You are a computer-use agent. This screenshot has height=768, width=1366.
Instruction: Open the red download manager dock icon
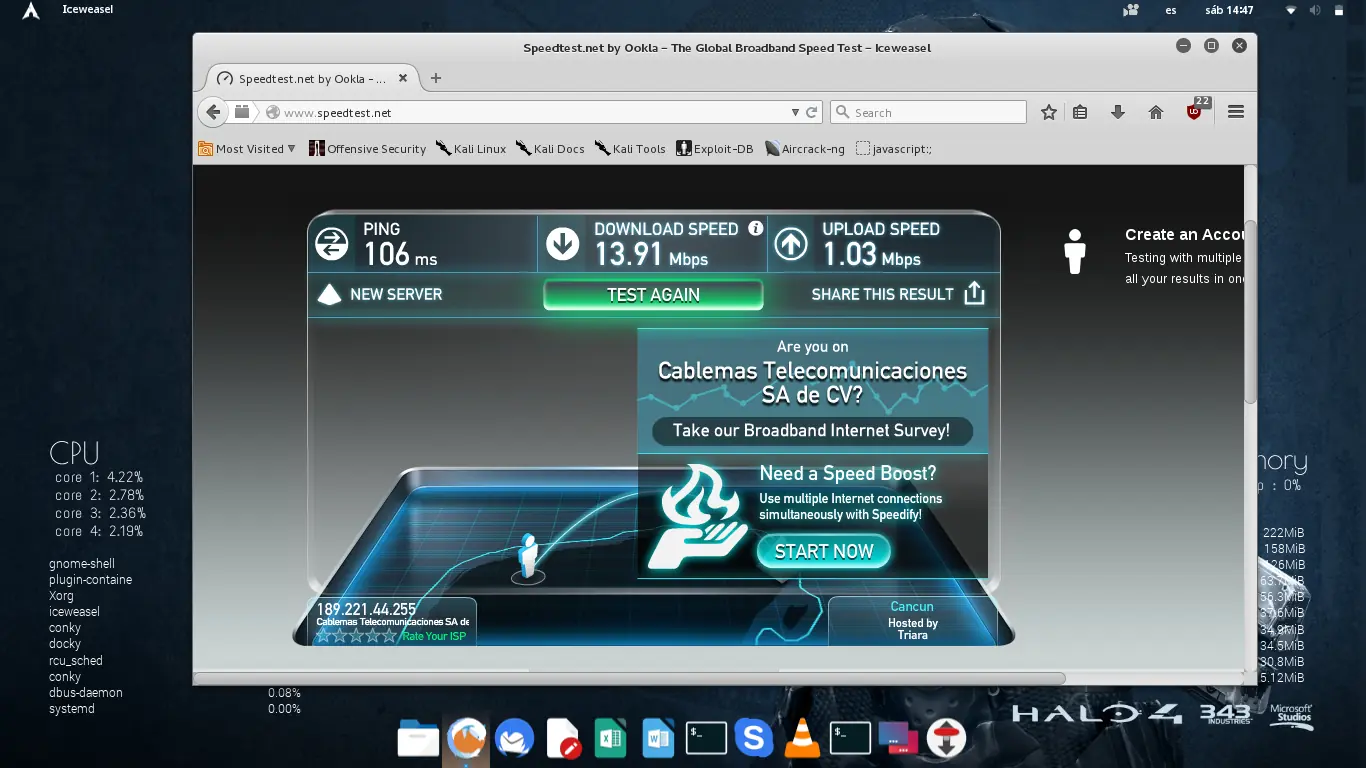pyautogui.click(x=946, y=739)
